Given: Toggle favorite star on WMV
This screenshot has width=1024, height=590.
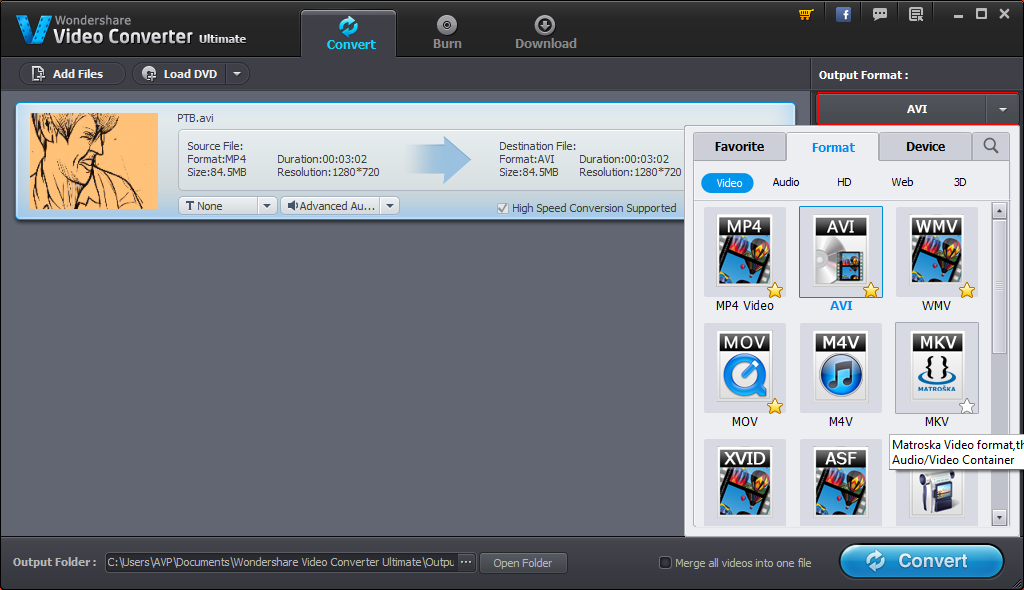Looking at the screenshot, I should click(x=967, y=289).
